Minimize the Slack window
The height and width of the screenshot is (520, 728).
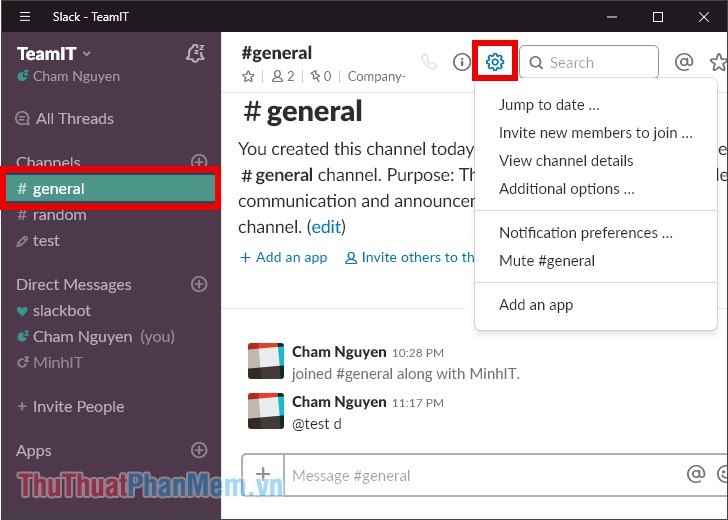point(612,17)
